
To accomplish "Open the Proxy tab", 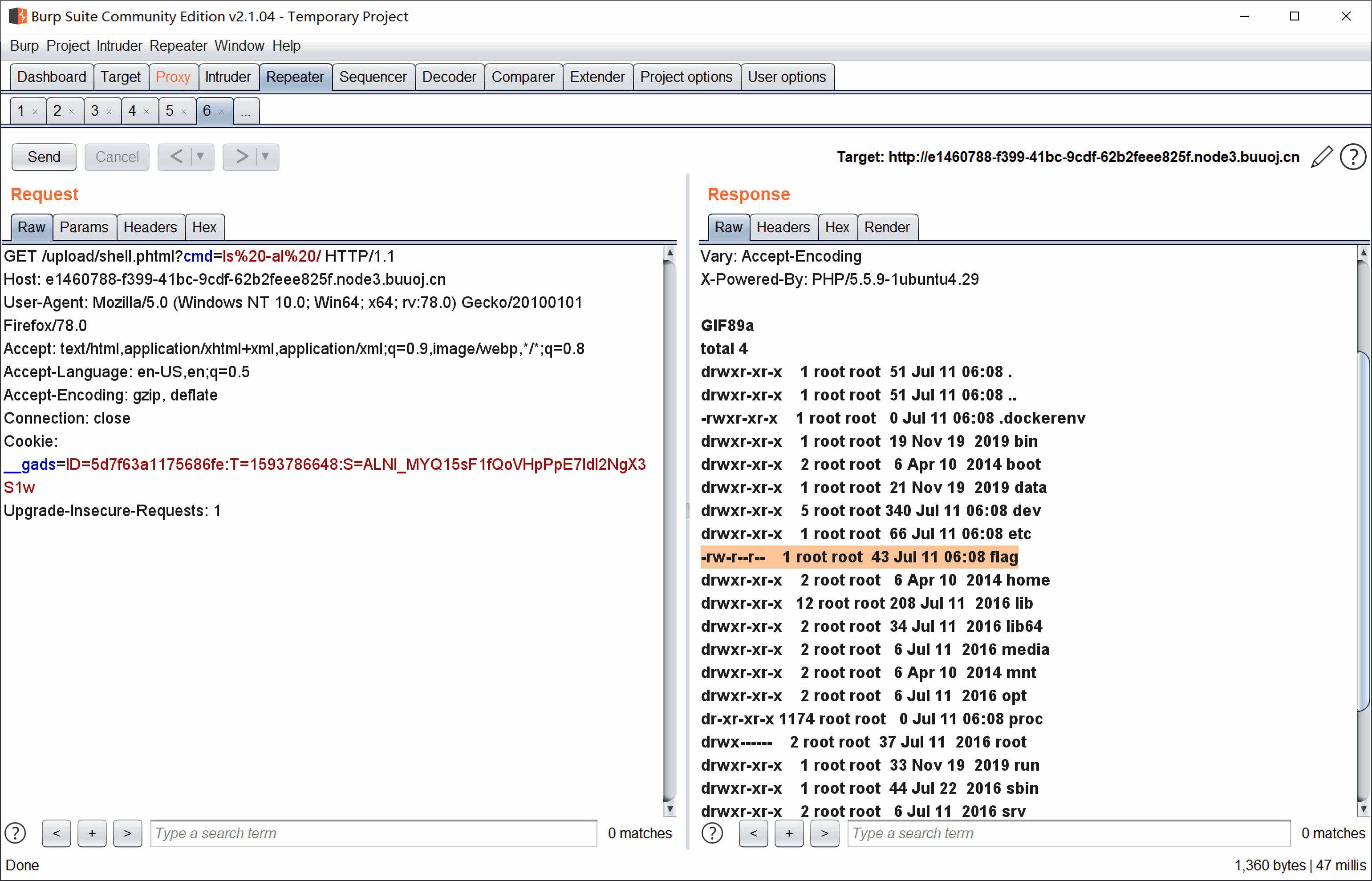I will pyautogui.click(x=173, y=77).
